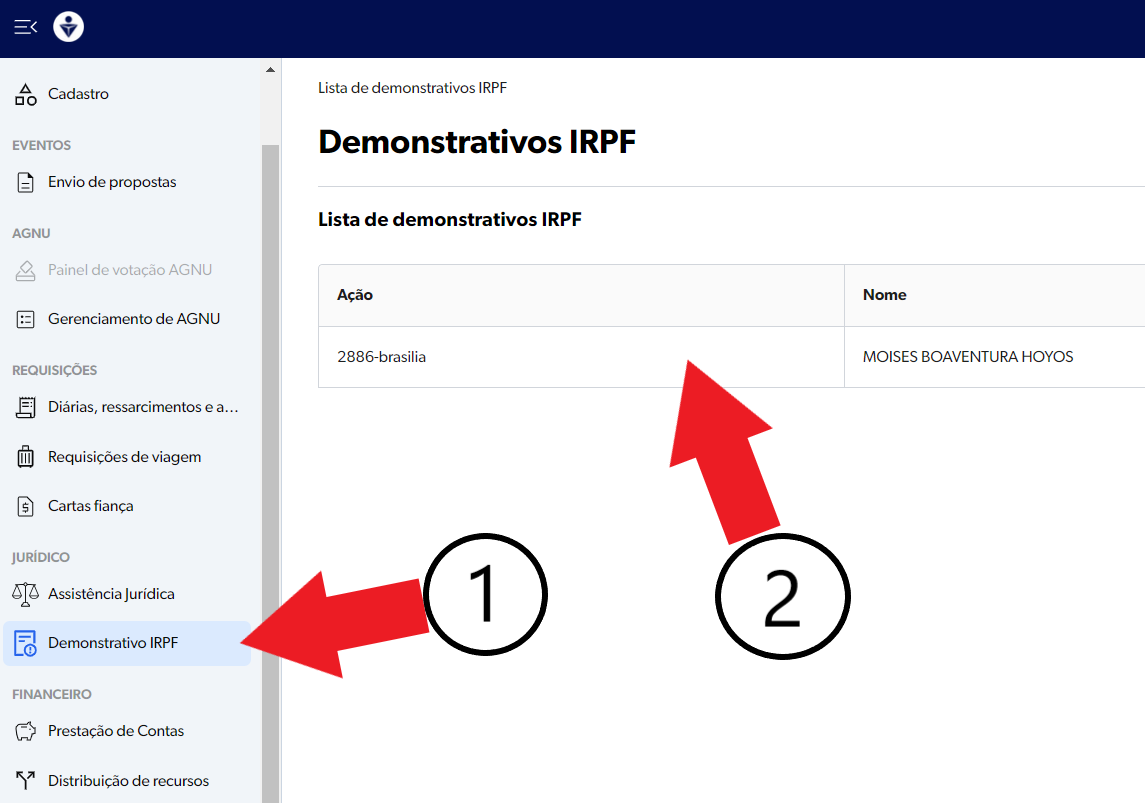Open the 2886-brasilia action row
Image resolution: width=1145 pixels, height=803 pixels.
(382, 357)
